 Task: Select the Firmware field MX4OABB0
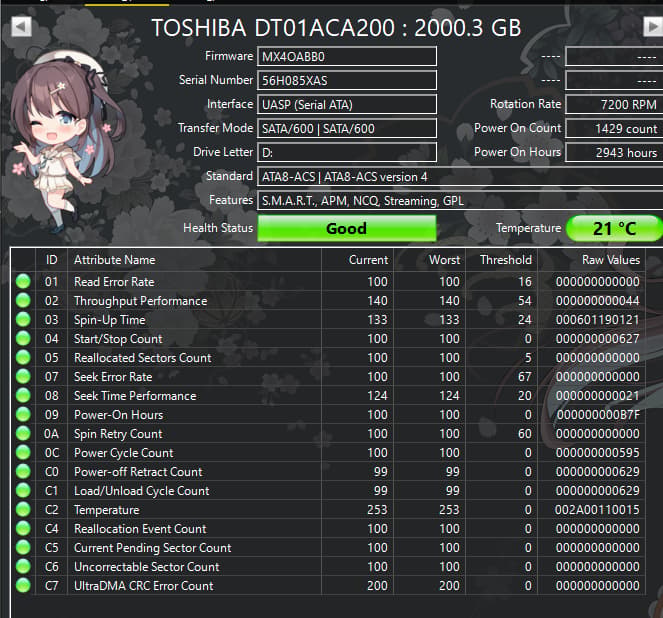tap(347, 57)
